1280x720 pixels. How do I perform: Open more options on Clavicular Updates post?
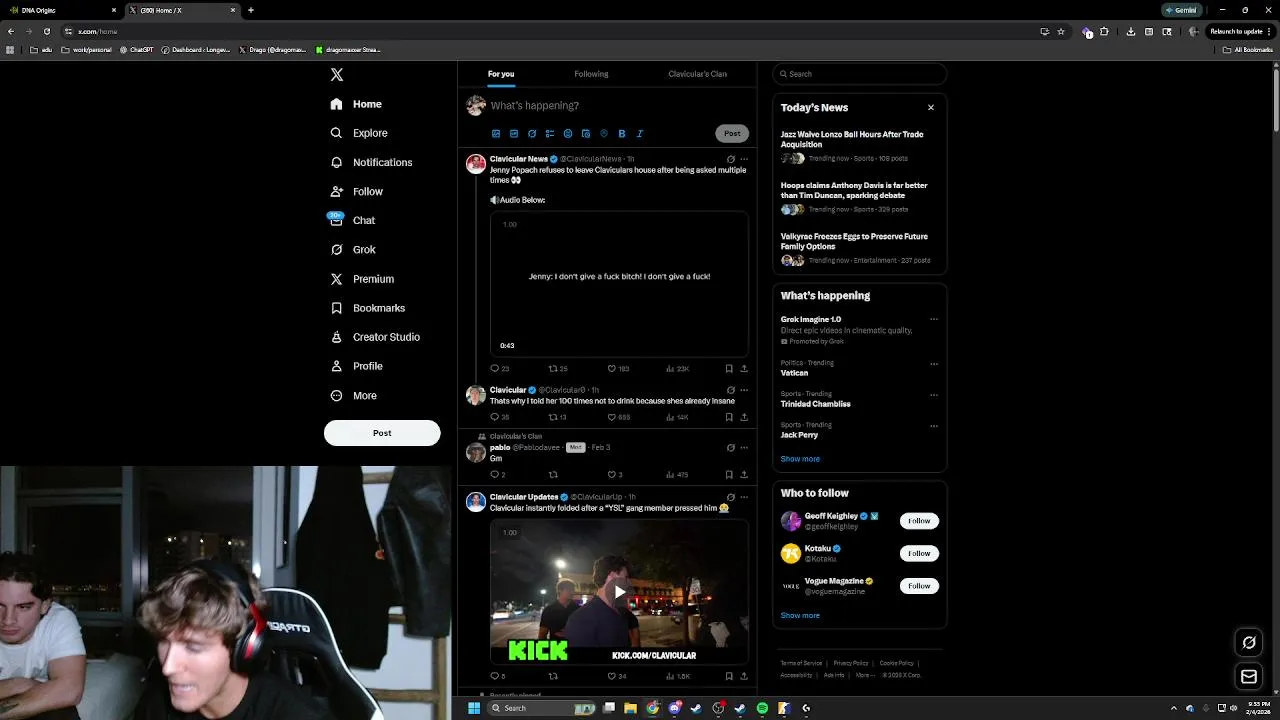click(x=744, y=497)
